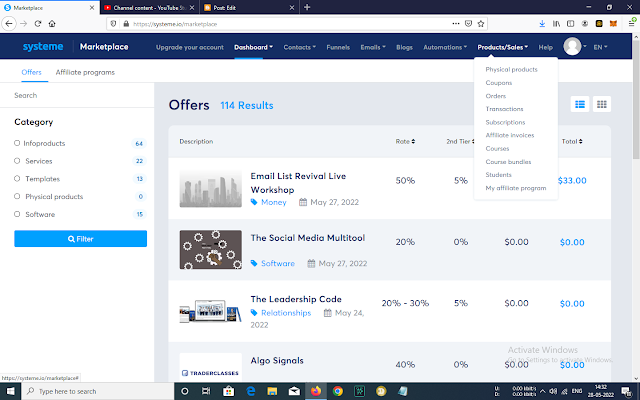
Task: Open a new browser tab
Action: tap(307, 7)
